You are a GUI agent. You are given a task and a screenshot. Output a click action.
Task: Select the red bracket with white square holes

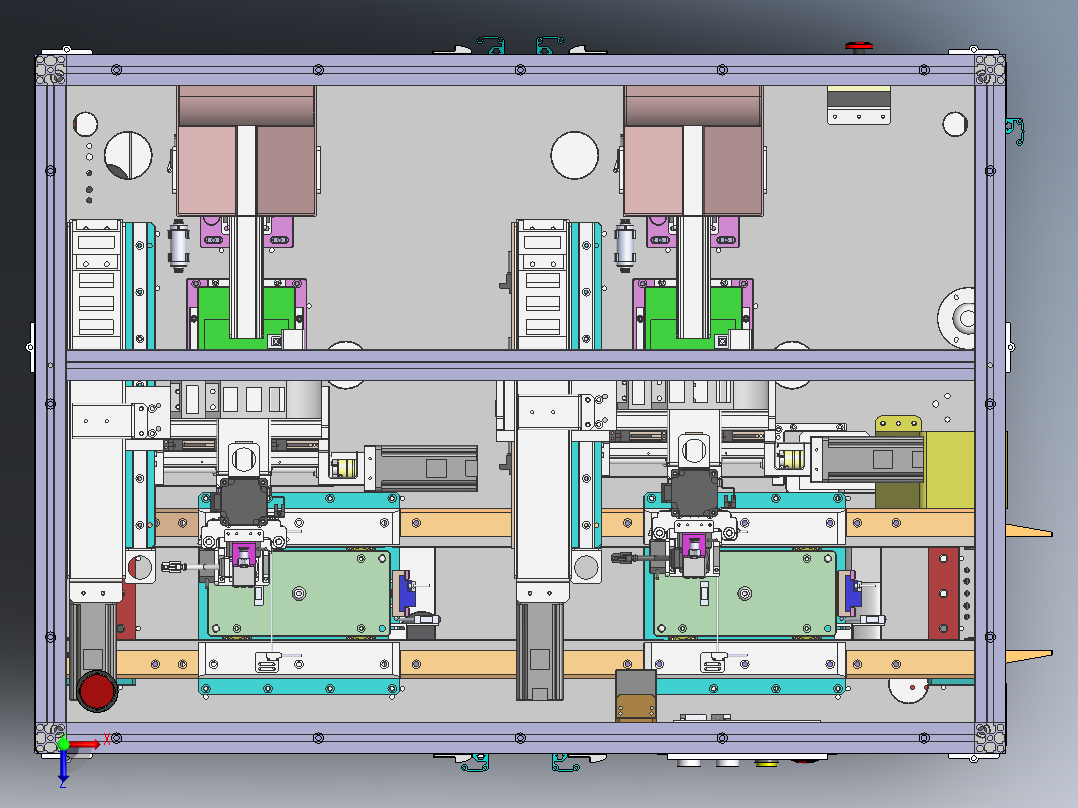[943, 593]
